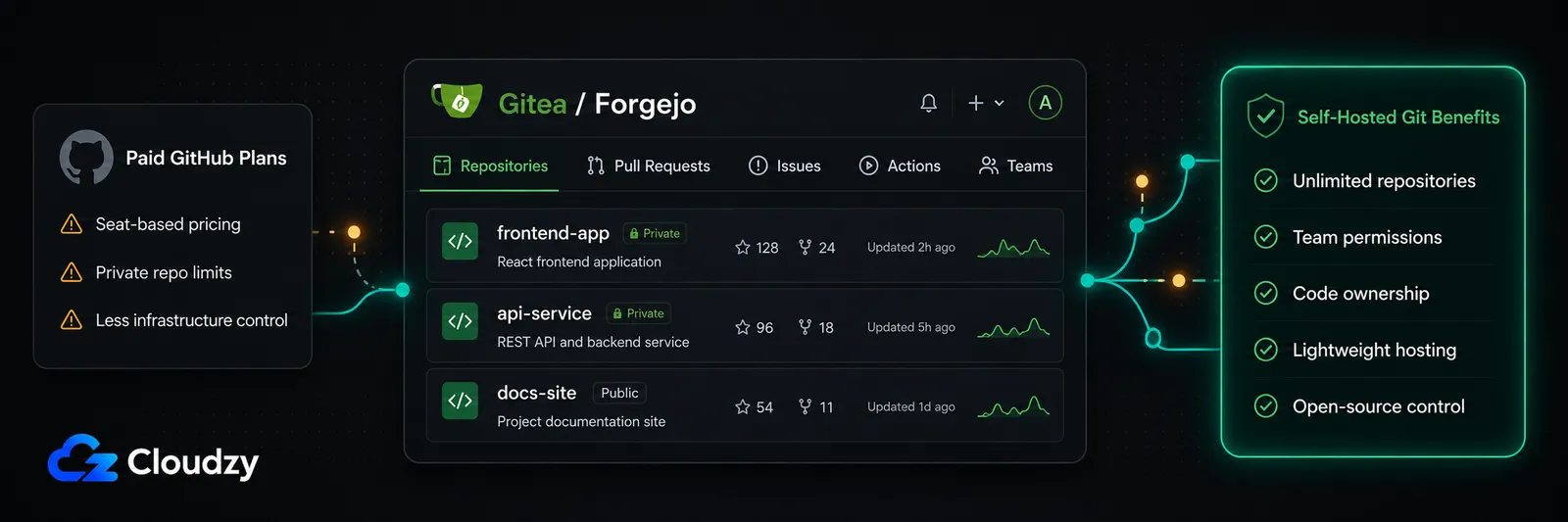This screenshot has height=522, width=1568.
Task: Open the api-service repository
Action: [544, 313]
